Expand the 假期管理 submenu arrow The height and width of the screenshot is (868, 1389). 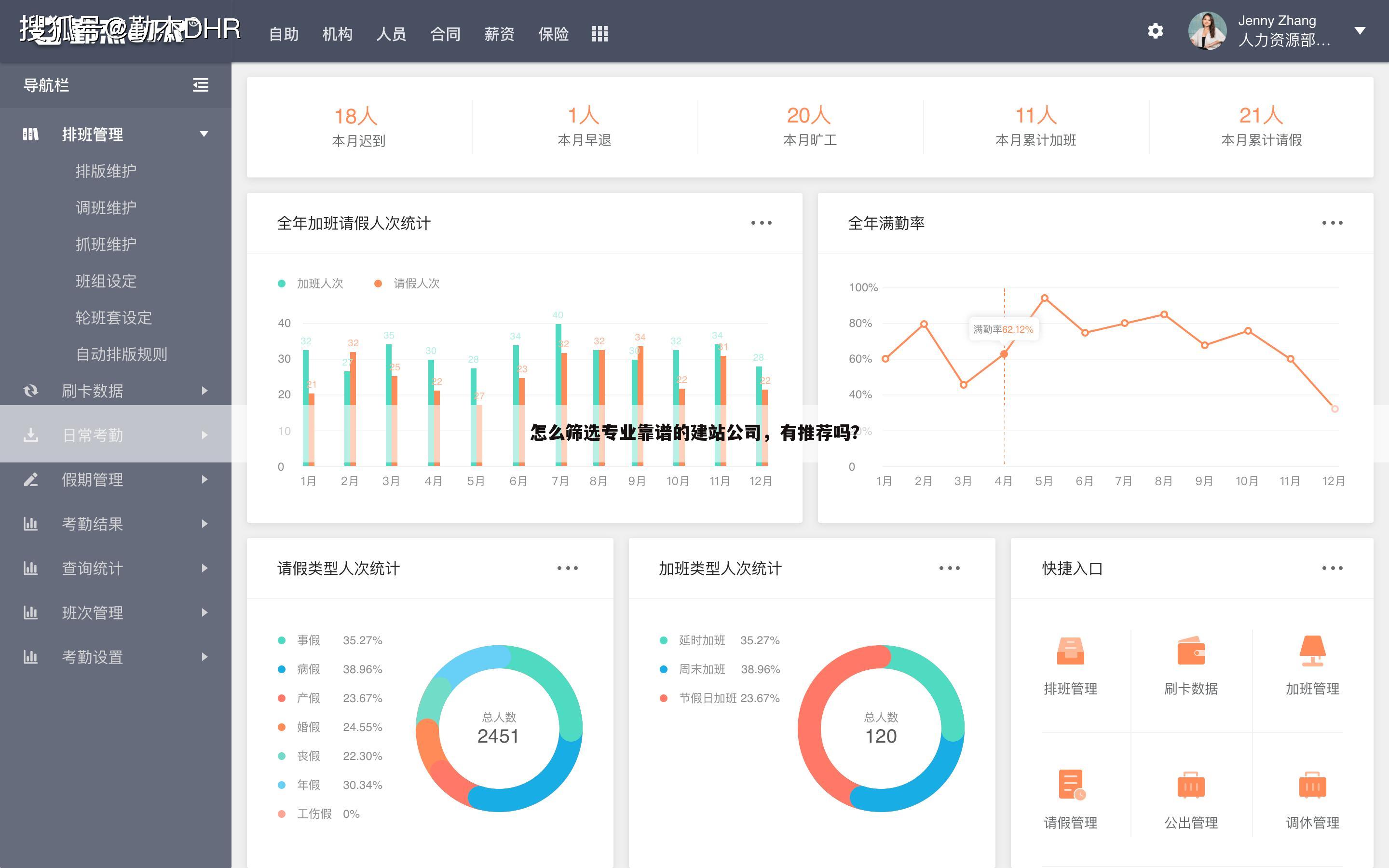click(205, 479)
